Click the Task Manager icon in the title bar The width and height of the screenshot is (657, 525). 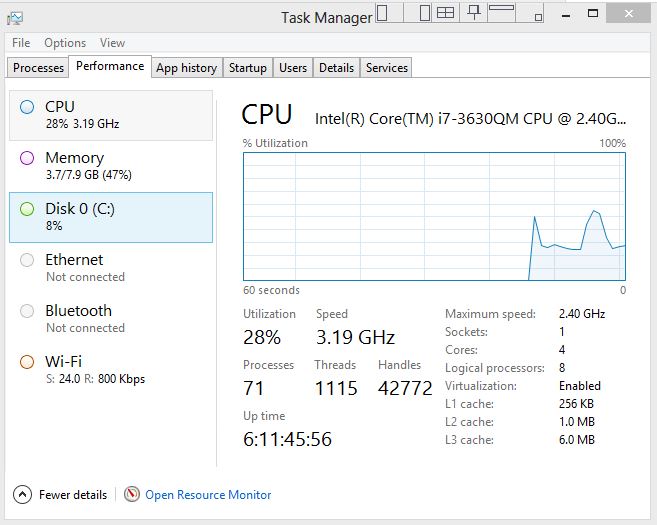point(14,17)
